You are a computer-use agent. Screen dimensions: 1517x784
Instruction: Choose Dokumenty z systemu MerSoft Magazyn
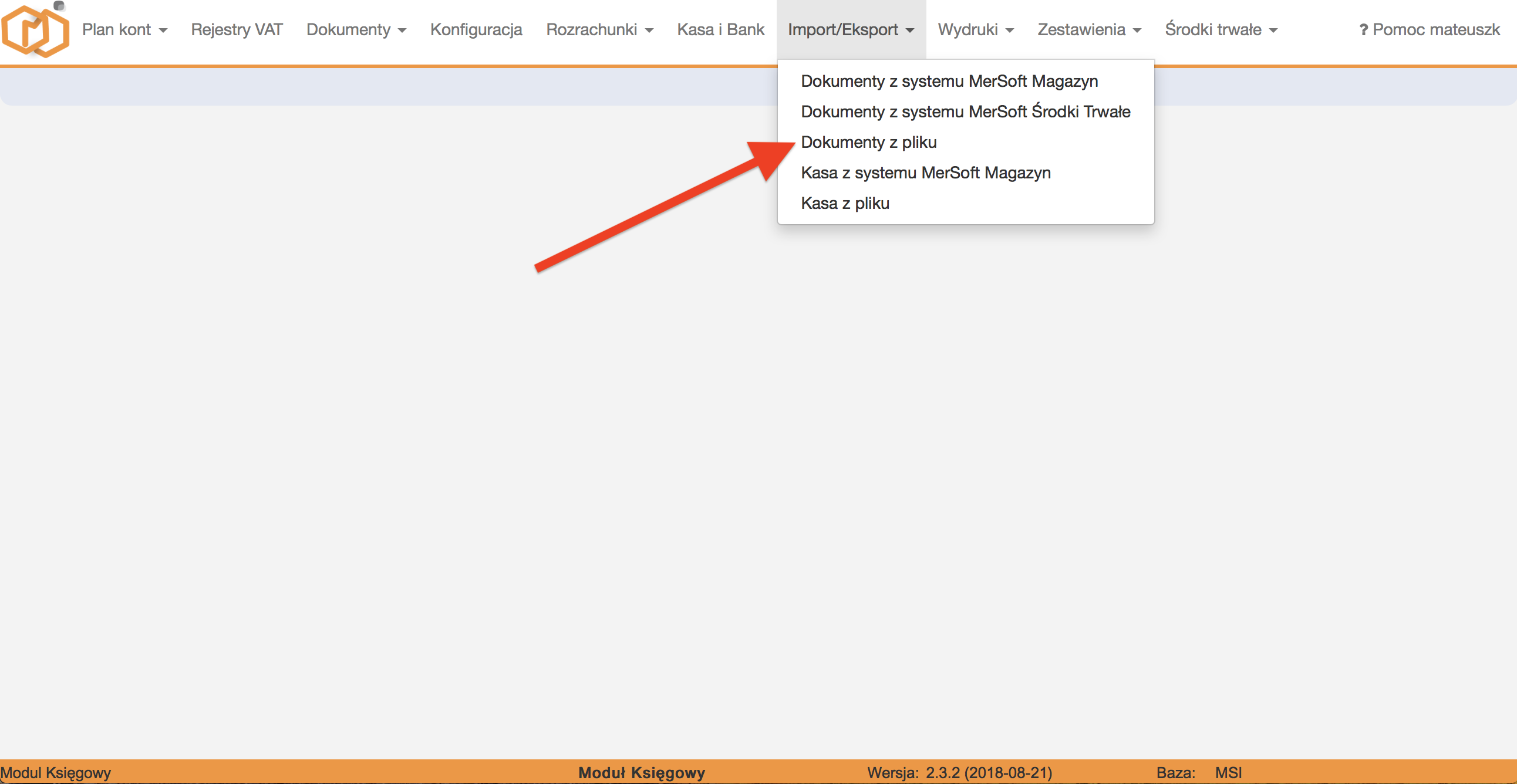[x=949, y=80]
